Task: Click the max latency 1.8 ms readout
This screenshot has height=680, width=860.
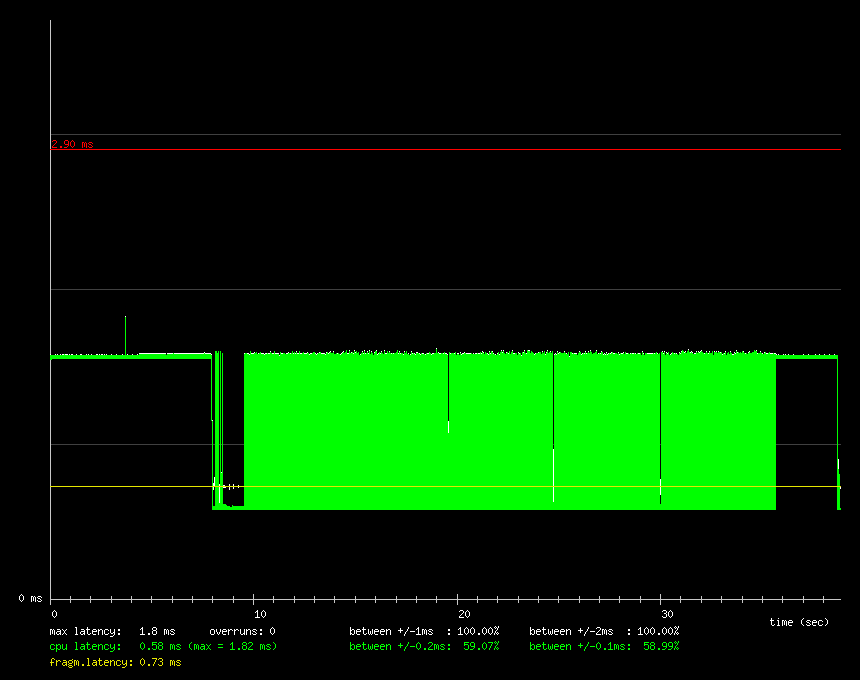Action: (112, 631)
